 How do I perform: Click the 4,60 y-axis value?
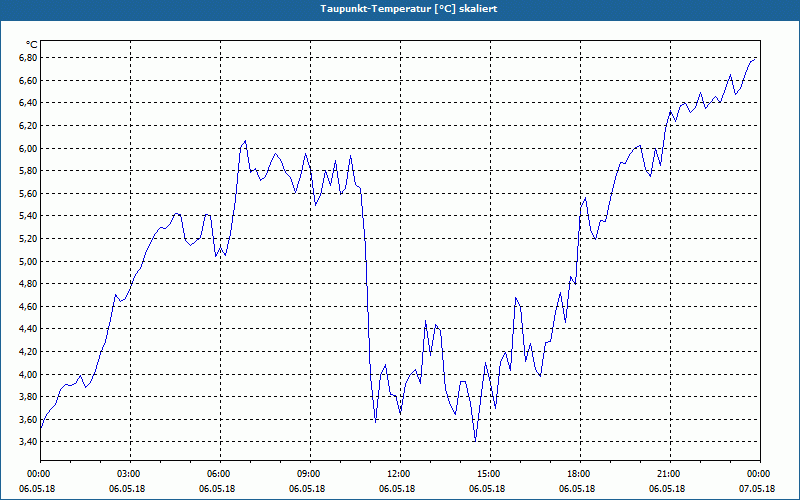point(29,307)
